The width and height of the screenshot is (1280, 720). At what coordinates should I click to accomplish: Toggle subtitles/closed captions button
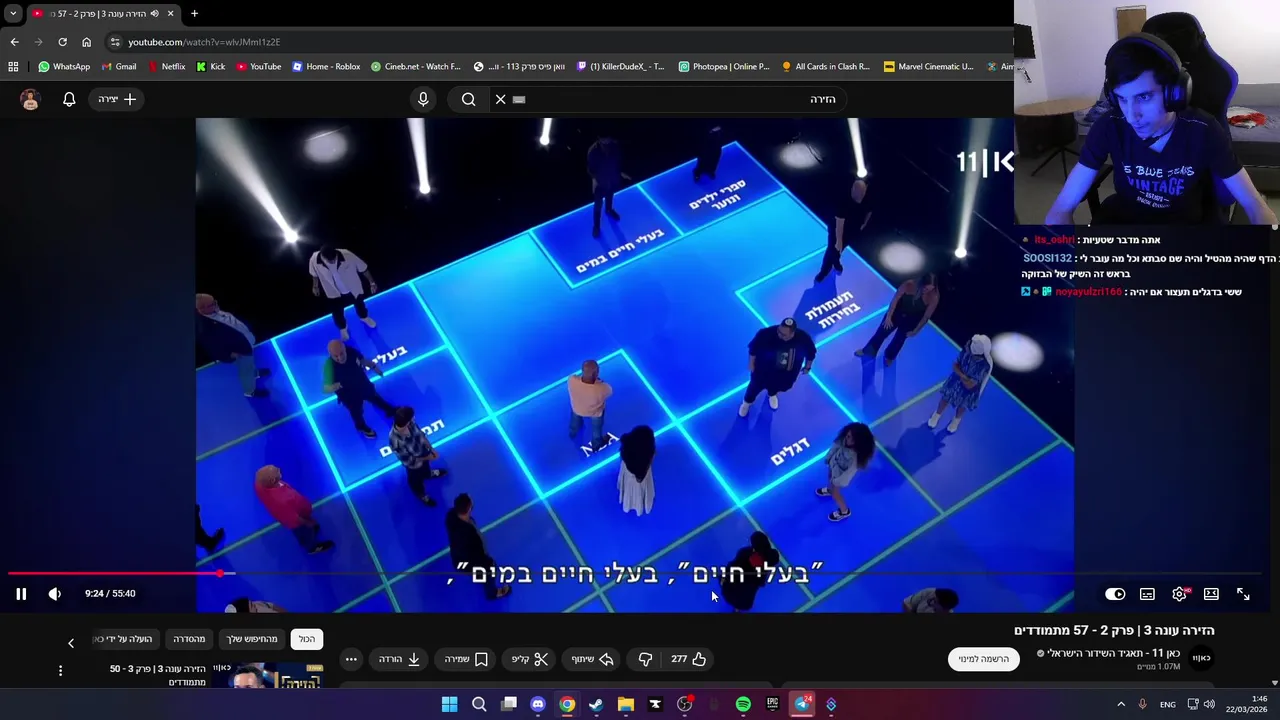coord(1147,594)
